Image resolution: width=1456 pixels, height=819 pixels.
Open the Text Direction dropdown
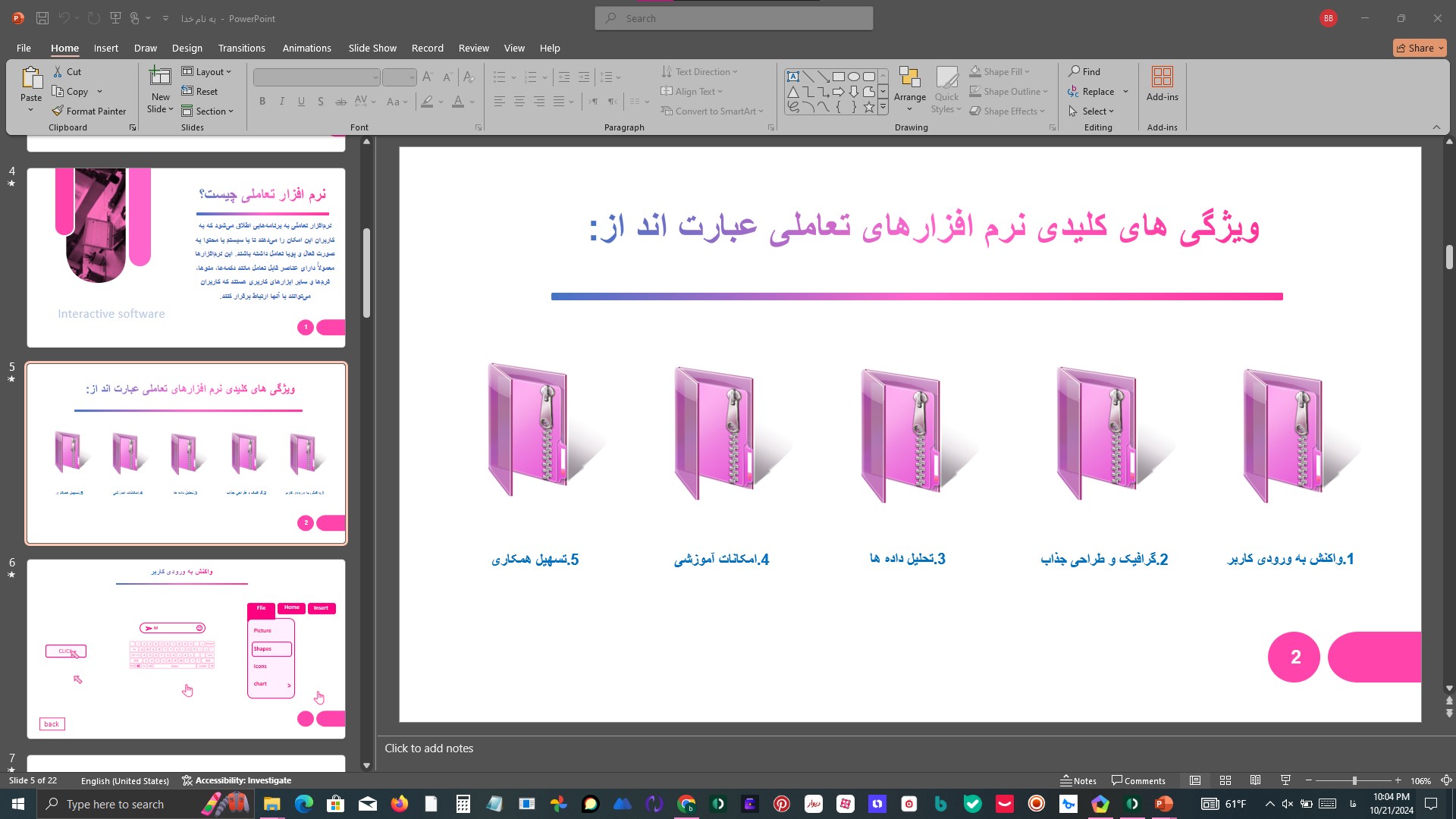click(x=699, y=72)
